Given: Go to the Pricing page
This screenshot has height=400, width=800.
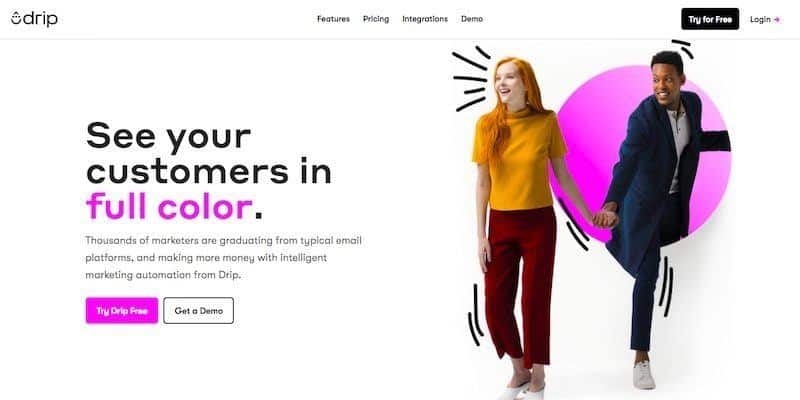Looking at the screenshot, I should point(376,19).
